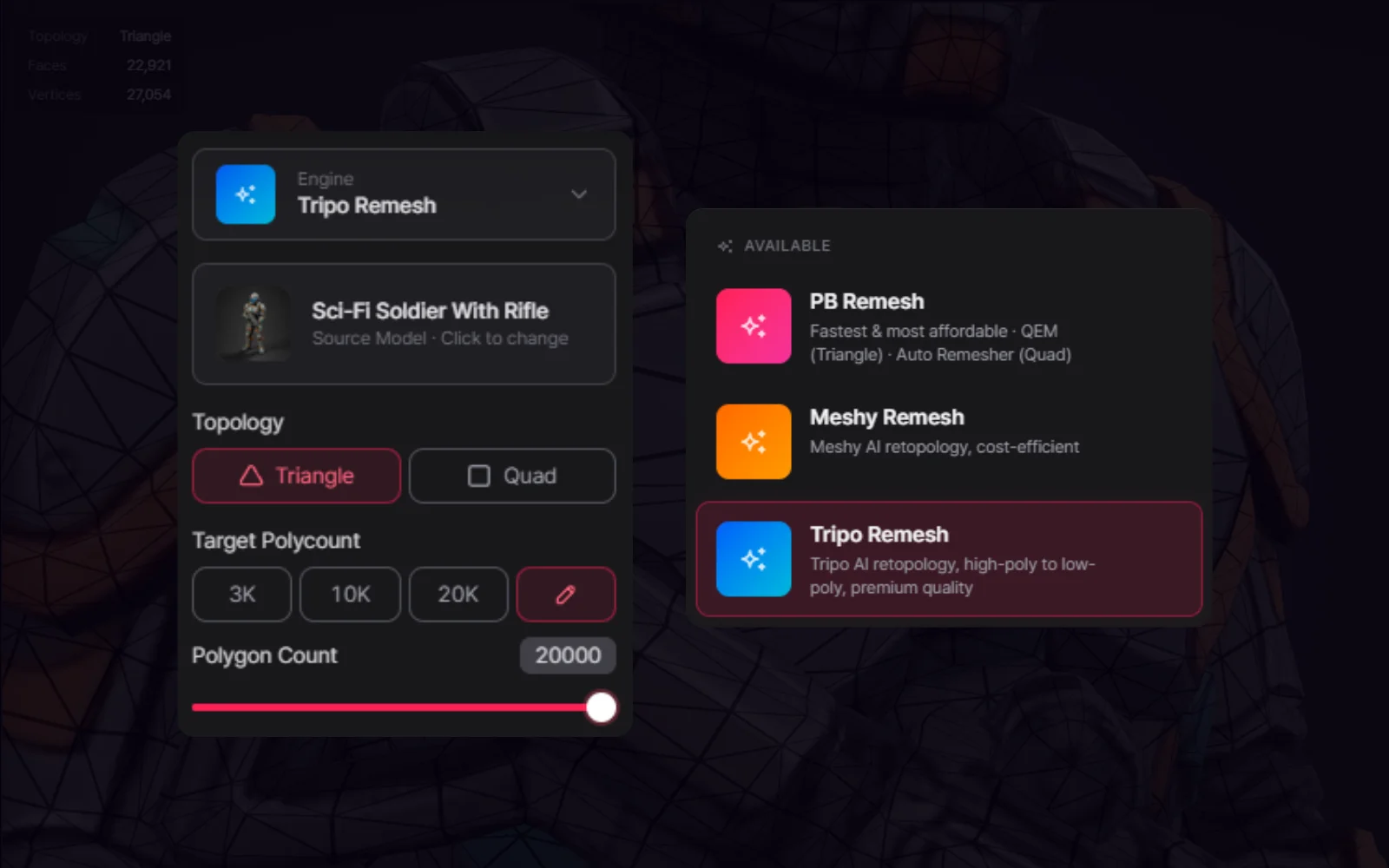Select Triangle topology
Screen dimensions: 1389x868
(x=296, y=476)
